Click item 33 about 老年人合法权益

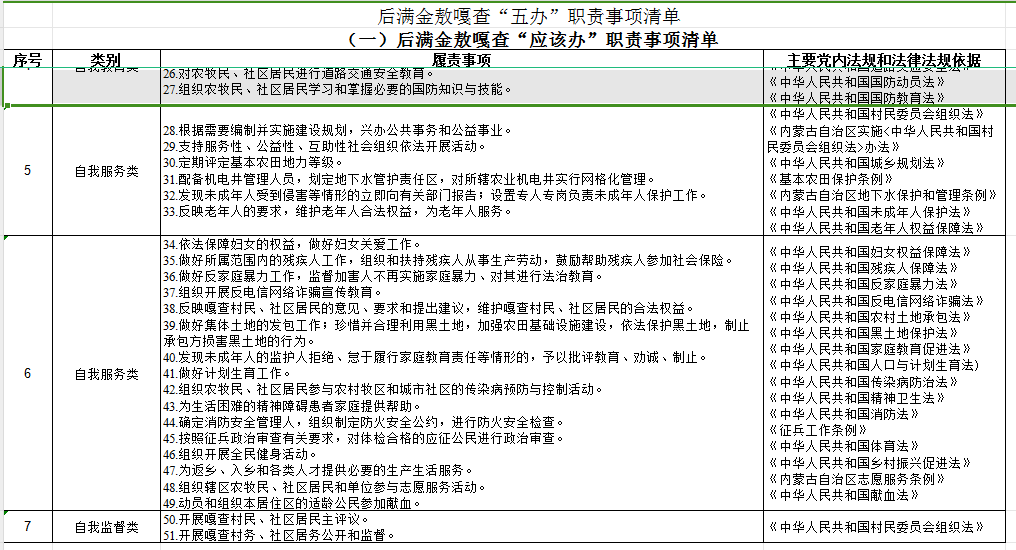click(x=338, y=211)
